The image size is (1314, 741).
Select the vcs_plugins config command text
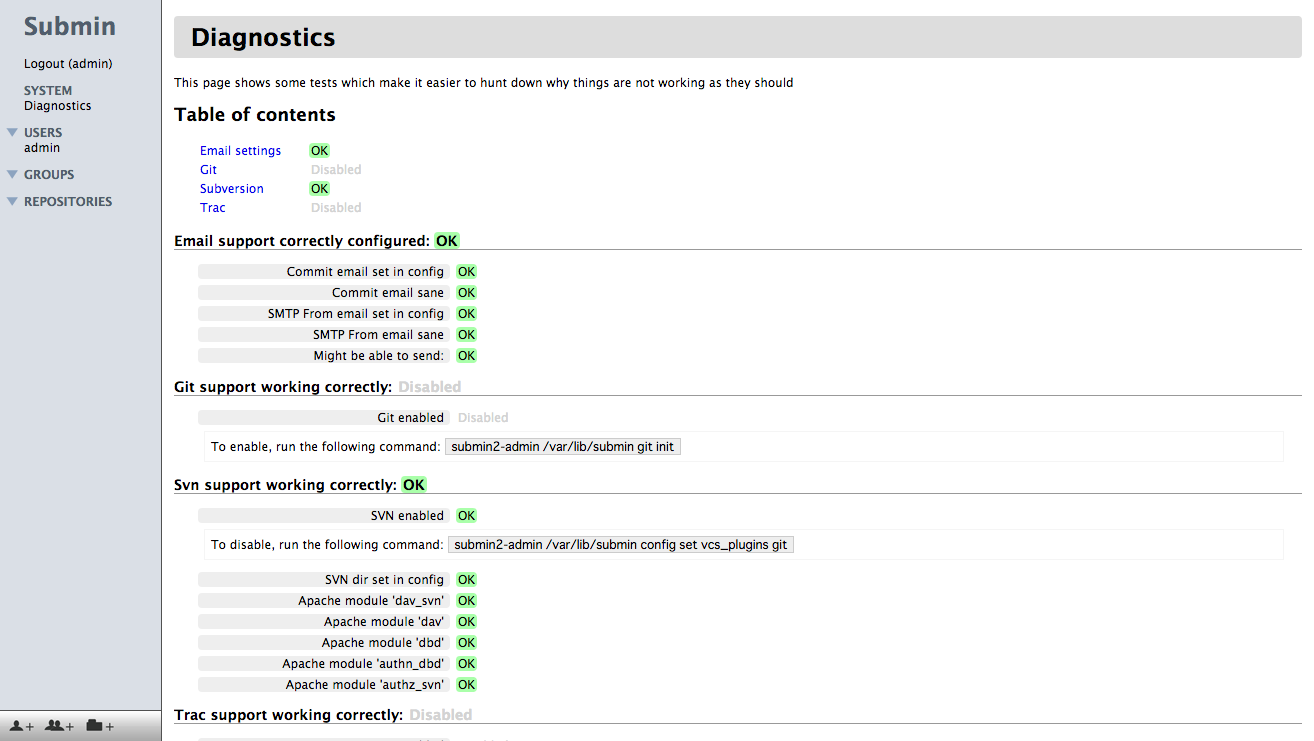620,544
